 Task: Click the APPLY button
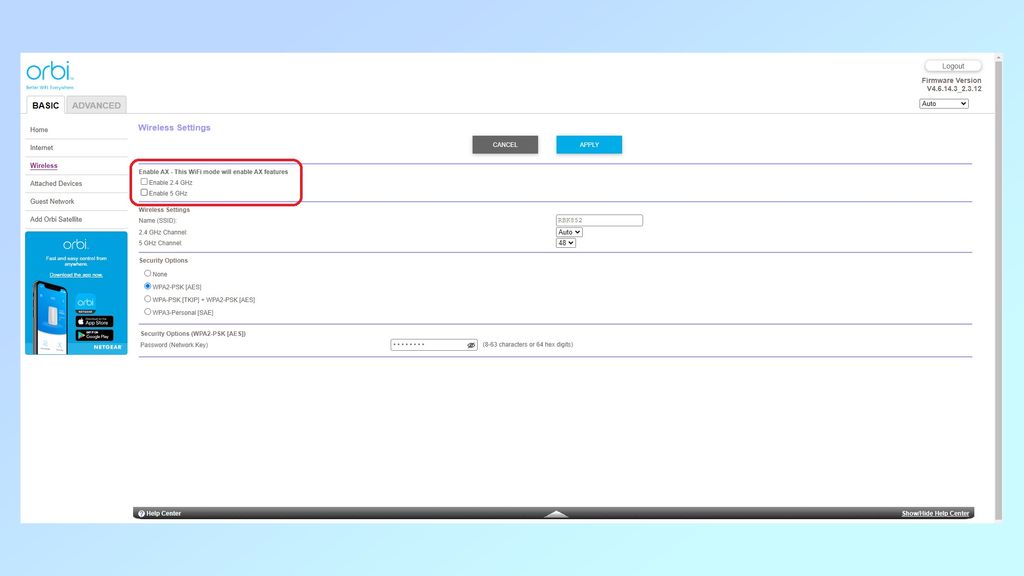coord(589,144)
